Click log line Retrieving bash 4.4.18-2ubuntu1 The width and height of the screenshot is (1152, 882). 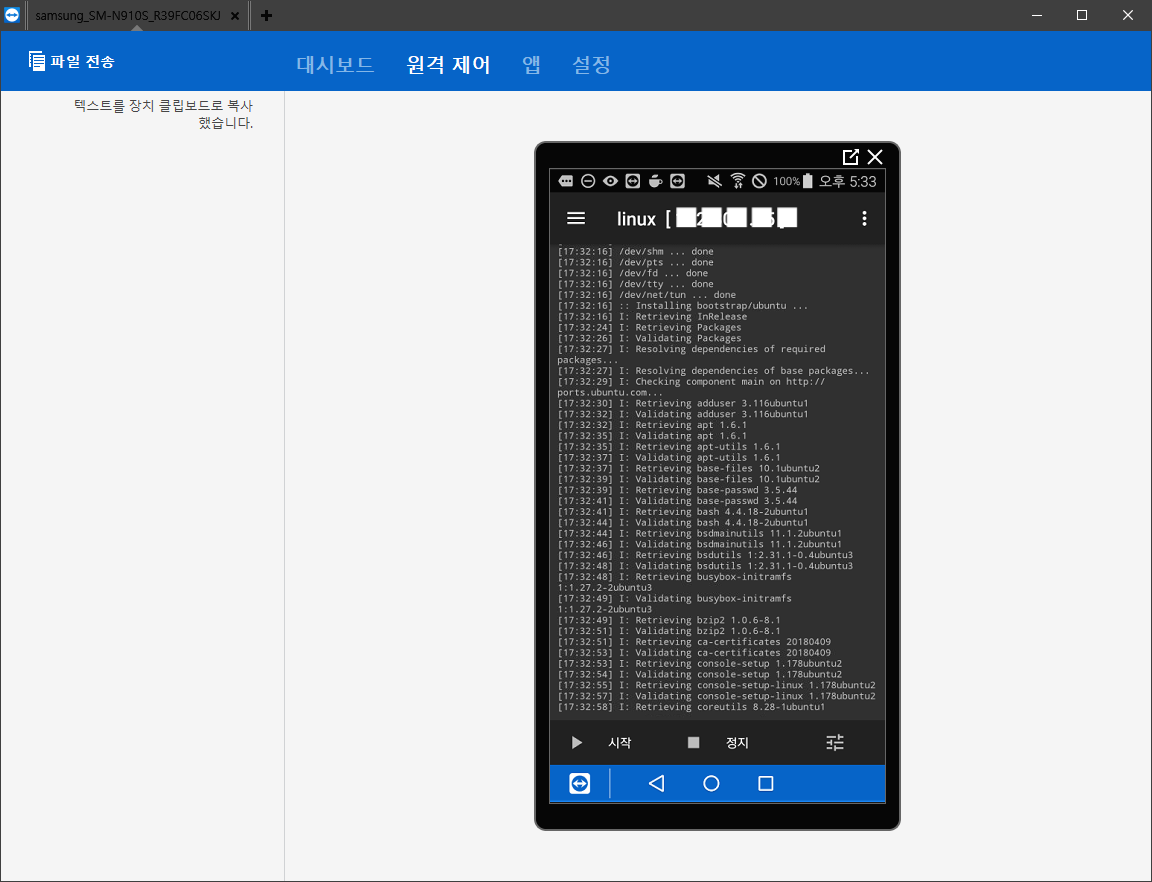tap(683, 512)
